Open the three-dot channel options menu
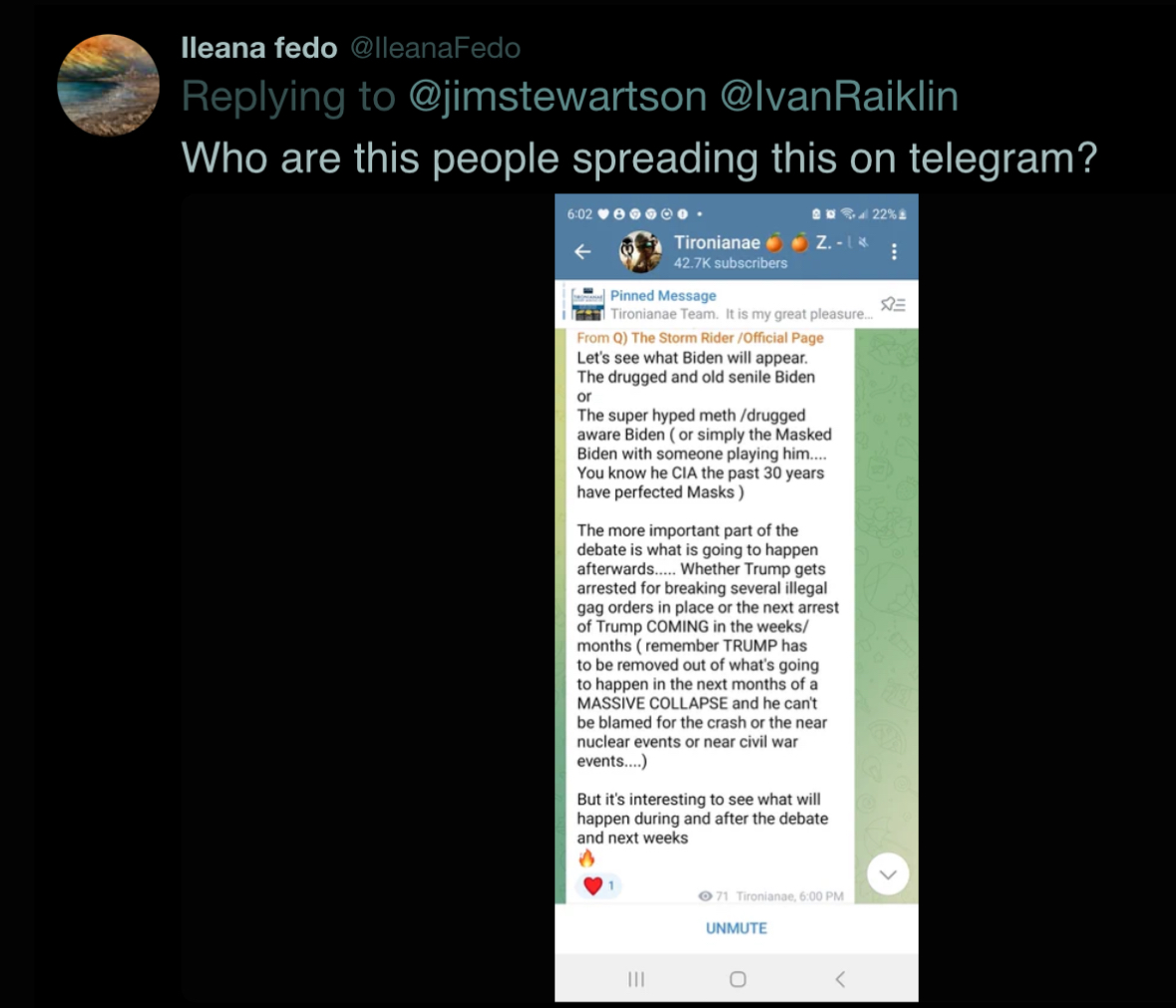Screen dimensions: 1176x1008 [x=894, y=252]
